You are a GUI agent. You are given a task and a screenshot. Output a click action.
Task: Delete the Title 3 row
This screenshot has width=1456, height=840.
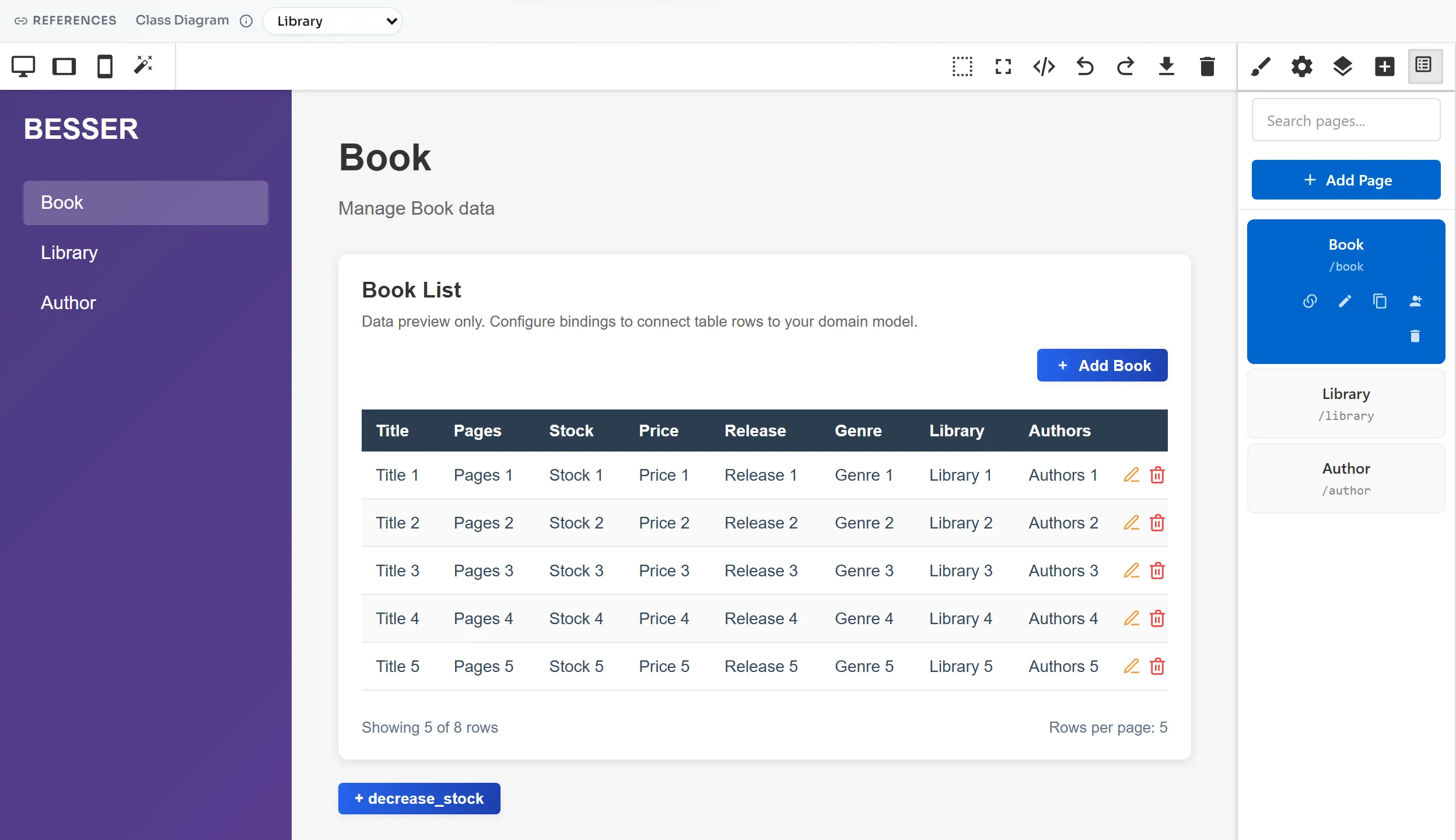(1157, 570)
